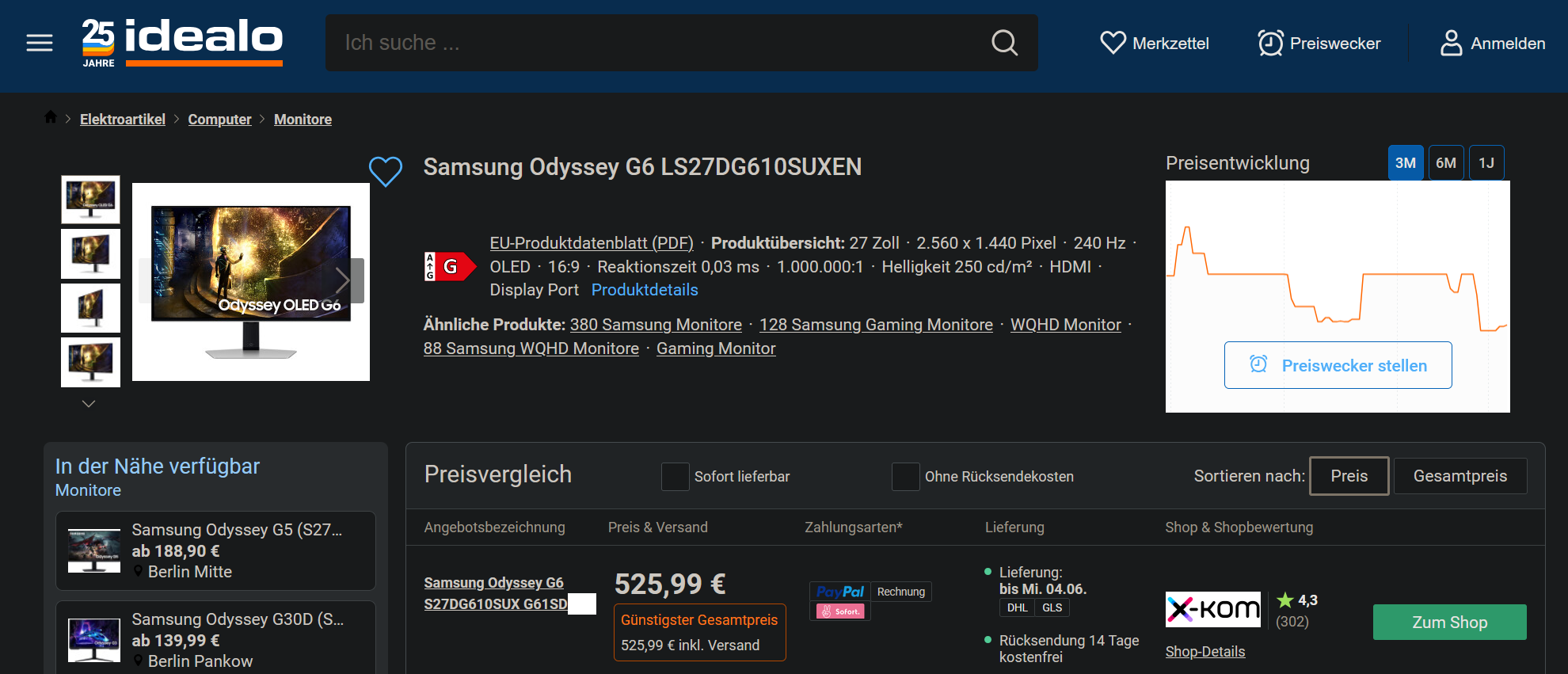
Task: Select 1J price history tab
Action: pos(1486,163)
